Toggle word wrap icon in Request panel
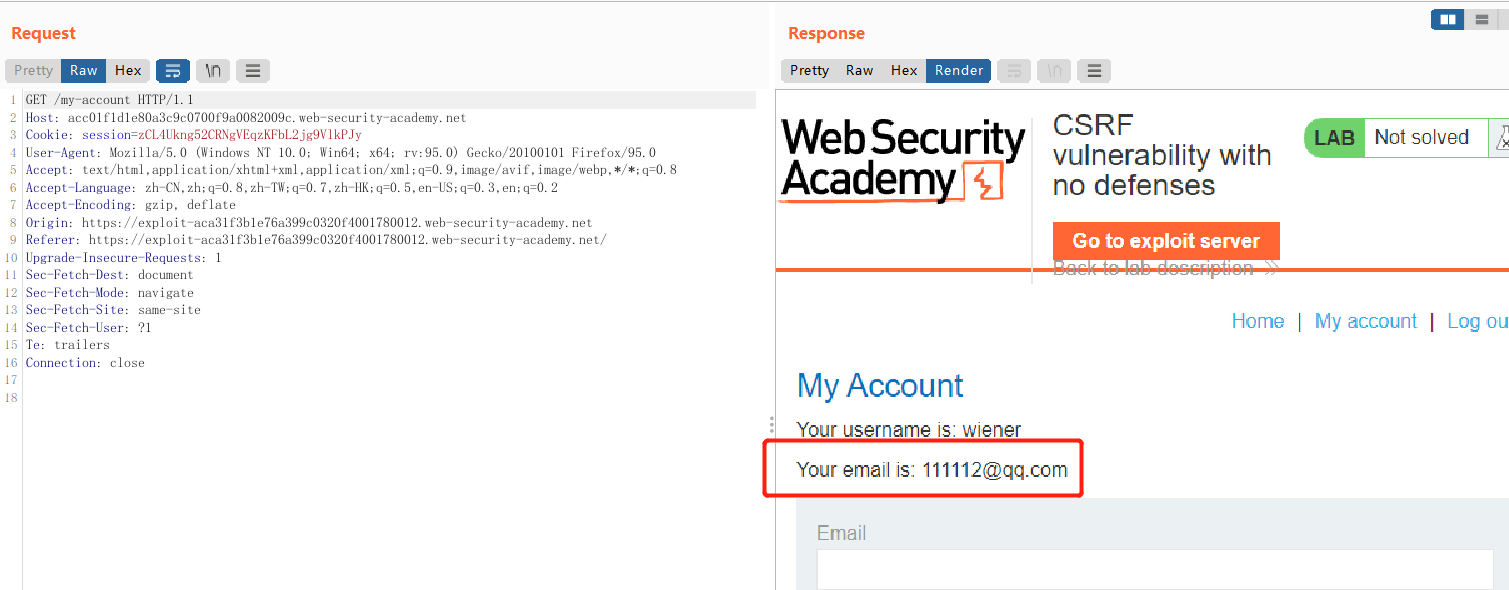The width and height of the screenshot is (1509, 590). pyautogui.click(x=173, y=71)
